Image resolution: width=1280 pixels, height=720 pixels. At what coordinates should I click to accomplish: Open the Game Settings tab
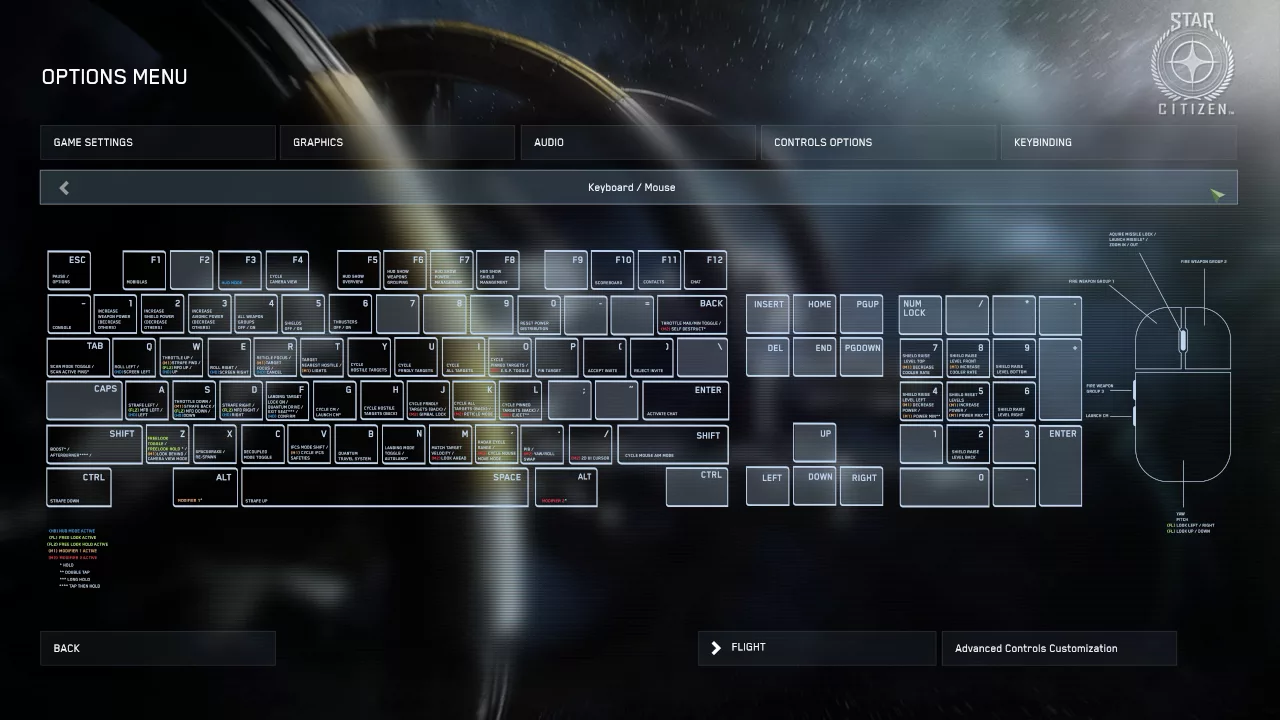coord(157,142)
